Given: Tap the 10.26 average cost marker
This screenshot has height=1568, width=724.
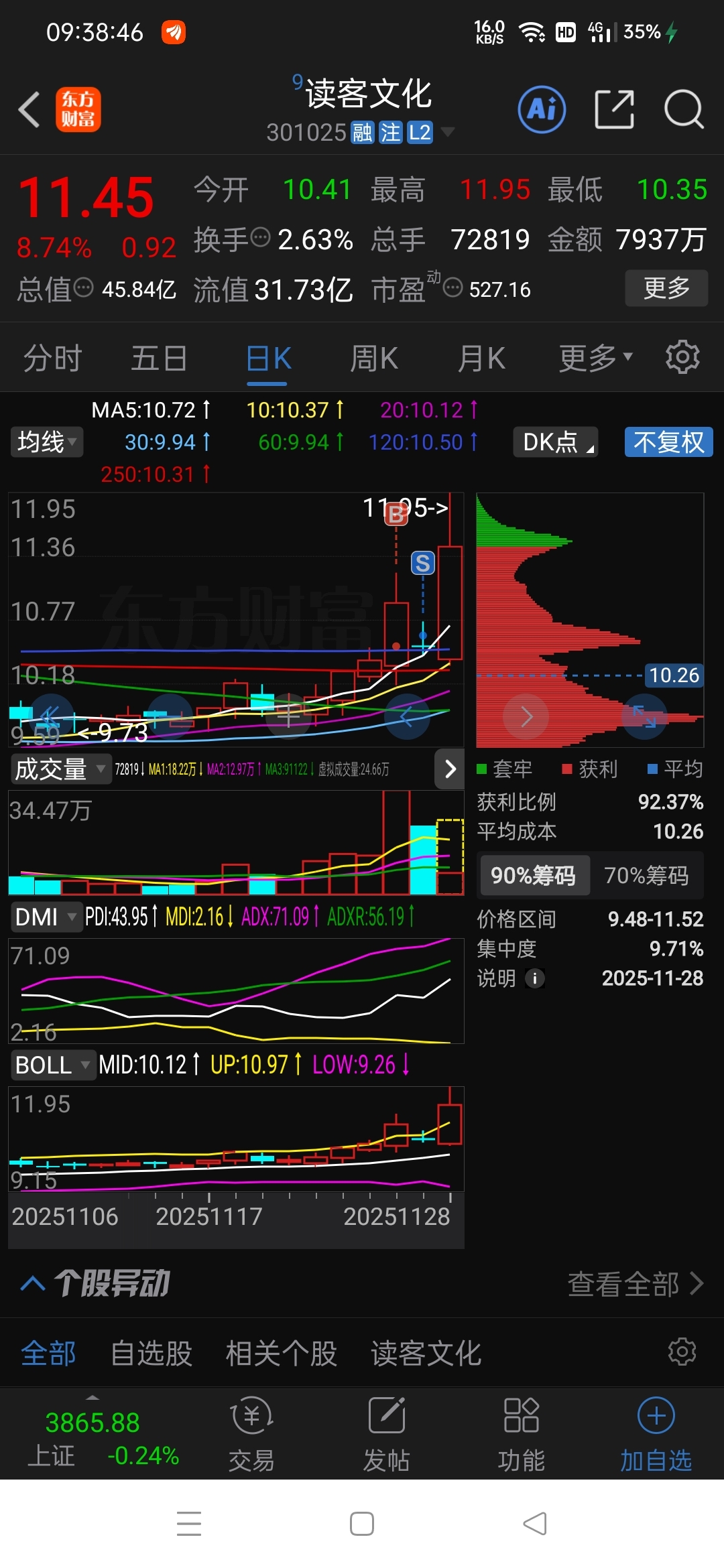Looking at the screenshot, I should click(674, 675).
